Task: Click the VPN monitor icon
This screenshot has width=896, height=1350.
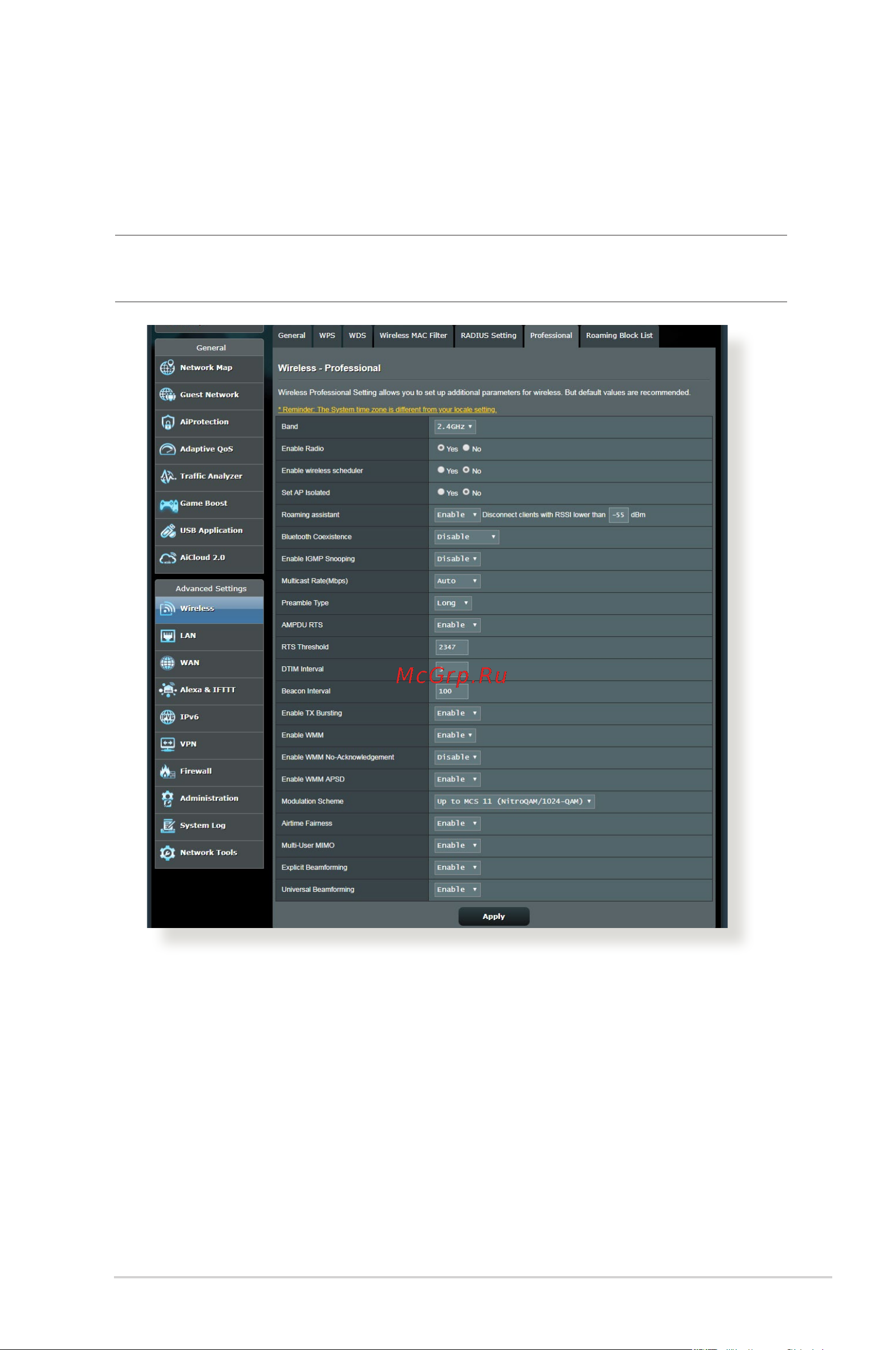Action: point(168,744)
